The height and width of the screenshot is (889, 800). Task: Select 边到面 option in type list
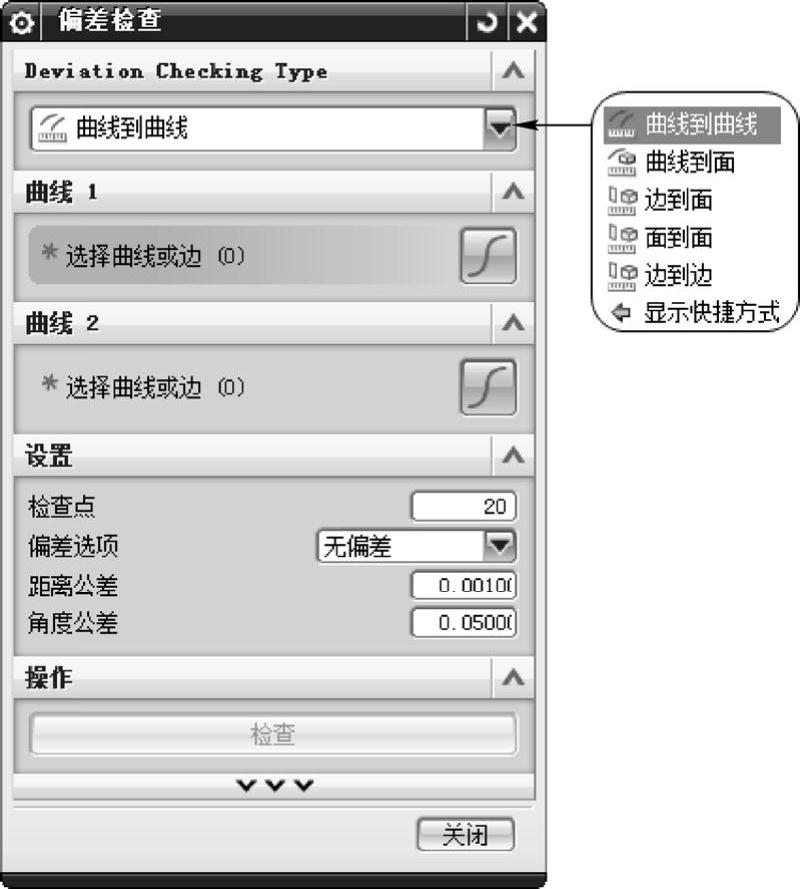click(660, 200)
